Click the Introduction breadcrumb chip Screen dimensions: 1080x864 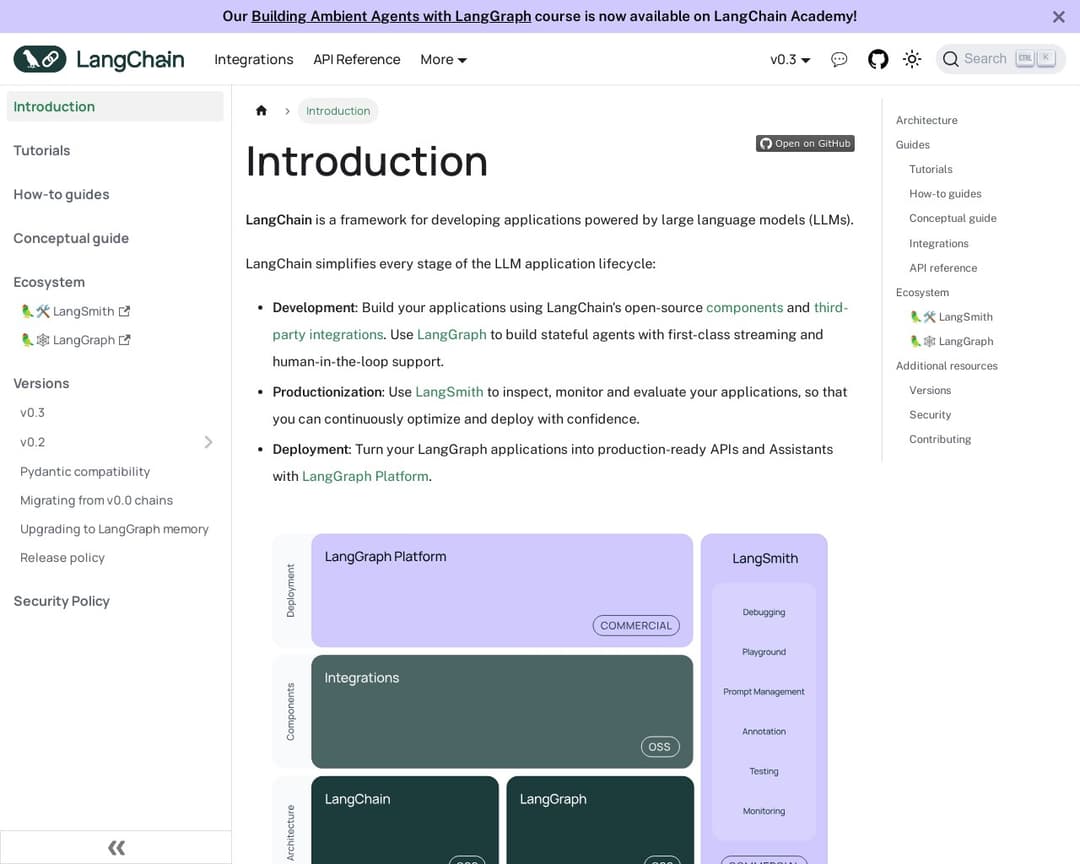[x=338, y=111]
